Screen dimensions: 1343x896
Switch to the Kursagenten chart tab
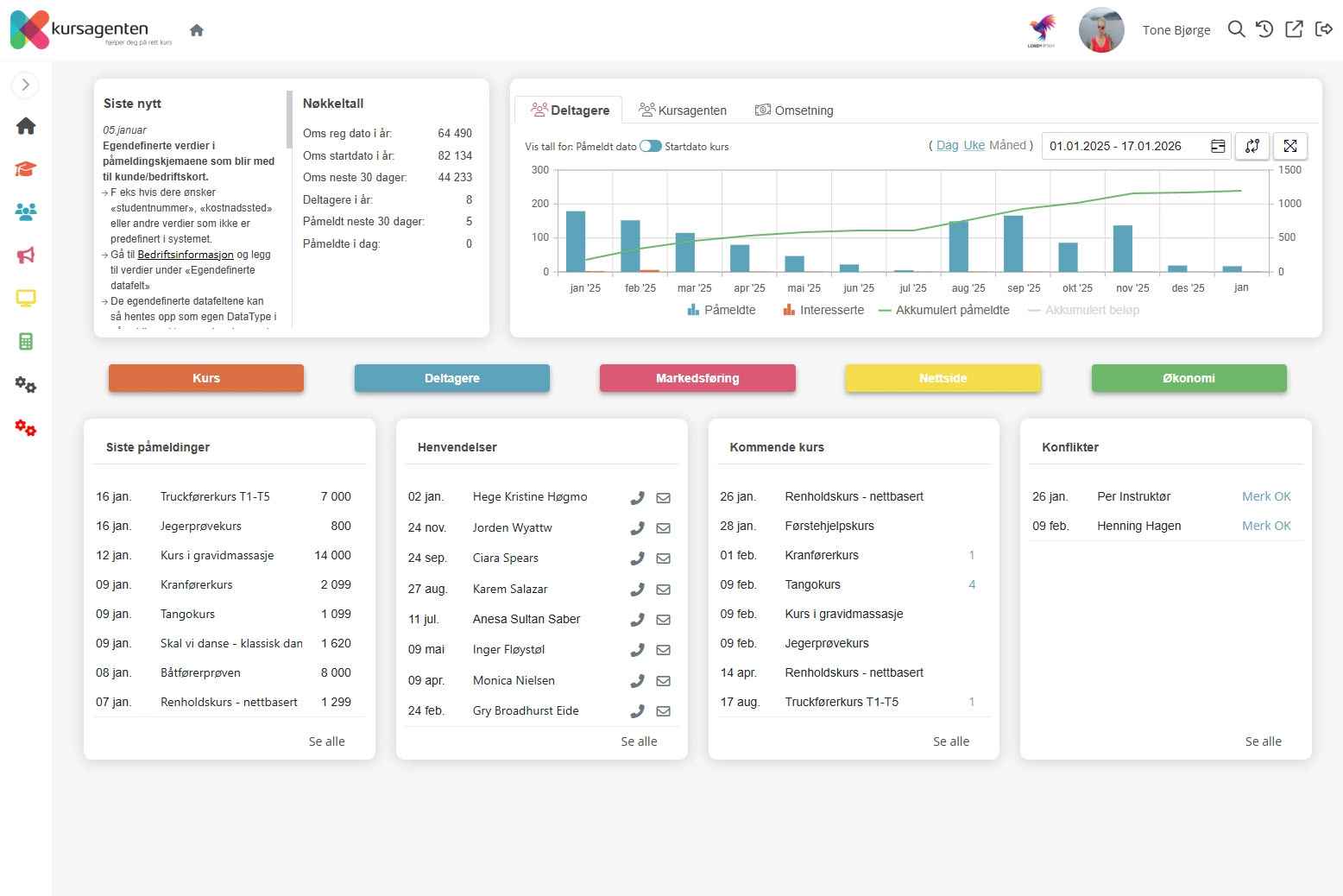pos(683,110)
